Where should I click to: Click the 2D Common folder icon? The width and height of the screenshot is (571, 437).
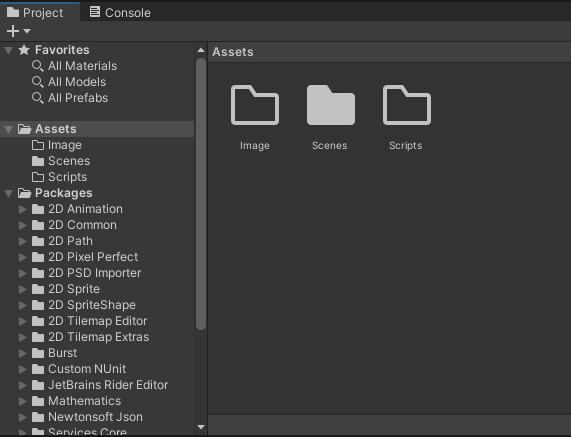click(38, 225)
